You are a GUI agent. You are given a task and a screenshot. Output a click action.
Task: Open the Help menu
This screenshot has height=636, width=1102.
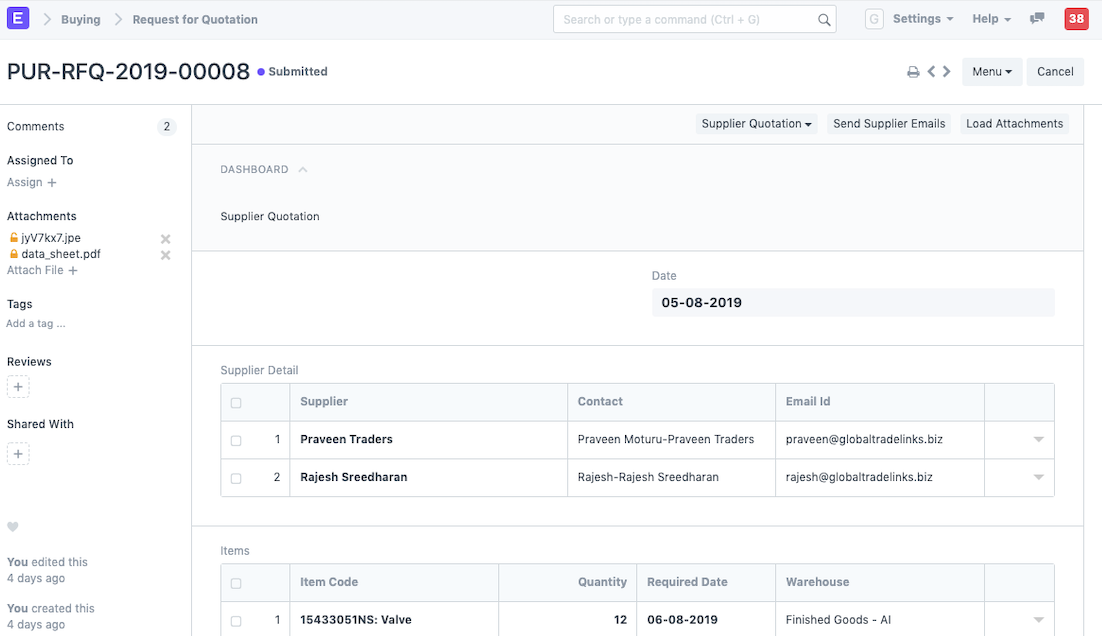click(991, 19)
